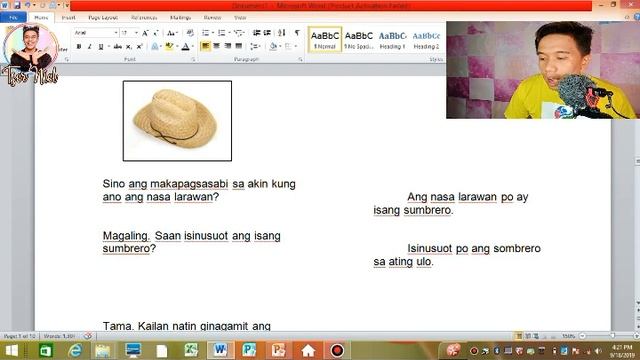Image resolution: width=640 pixels, height=360 pixels.
Task: Expand the font color dropdown arrow
Action: [x=193, y=47]
